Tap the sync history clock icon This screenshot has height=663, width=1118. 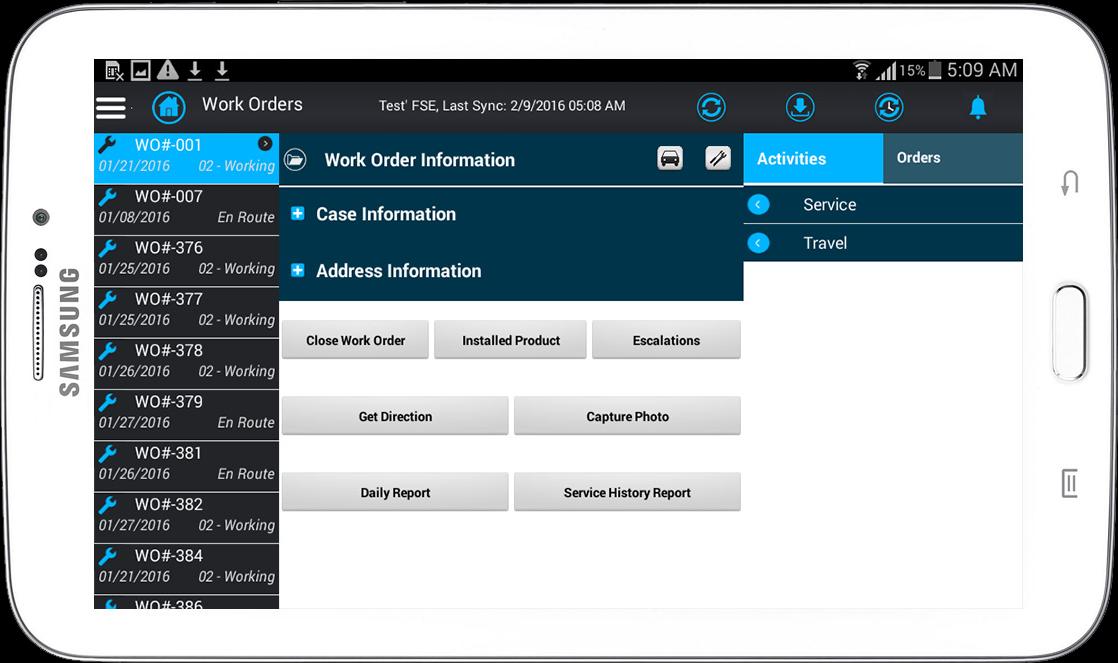[x=888, y=107]
